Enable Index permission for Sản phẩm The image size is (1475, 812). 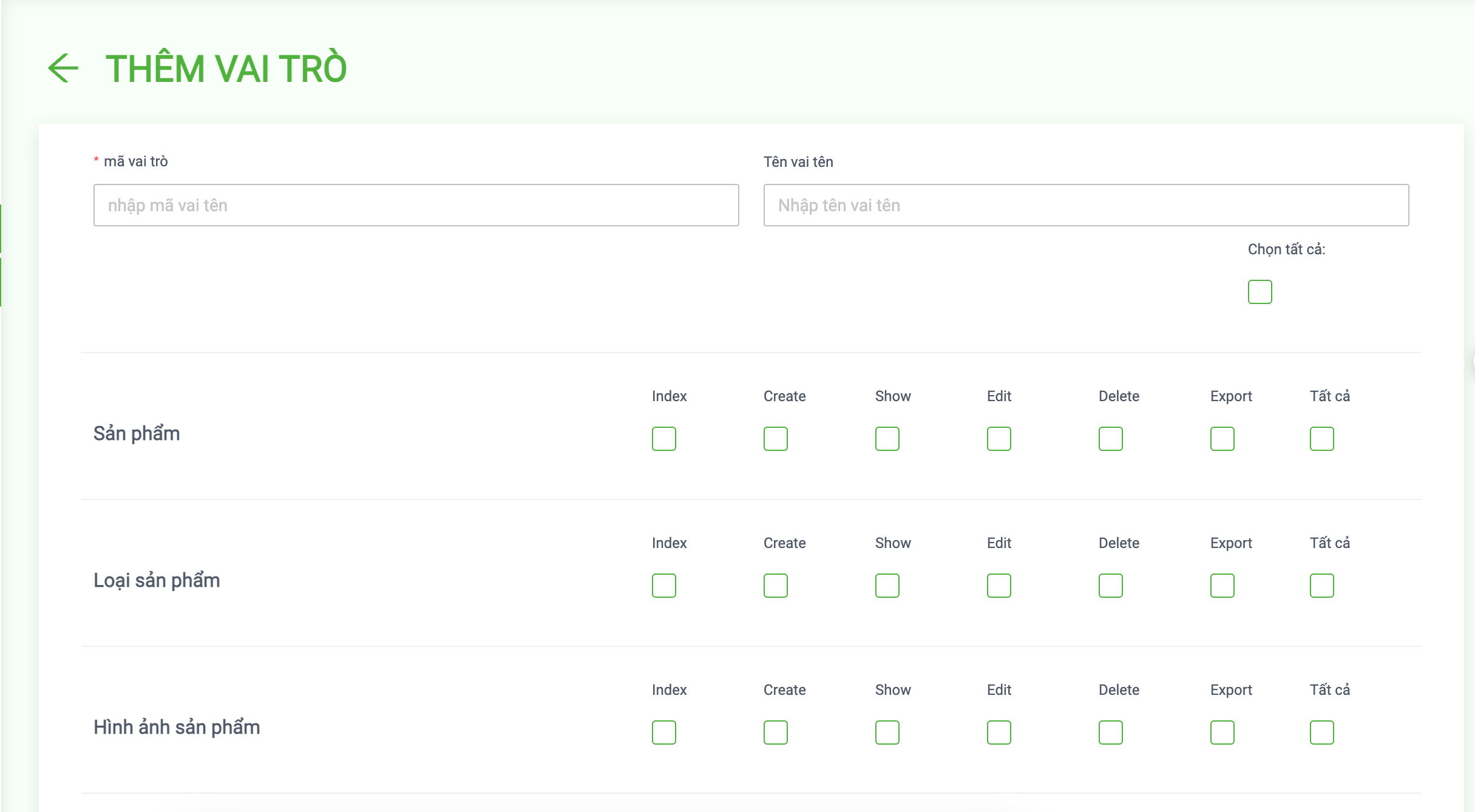coord(663,439)
